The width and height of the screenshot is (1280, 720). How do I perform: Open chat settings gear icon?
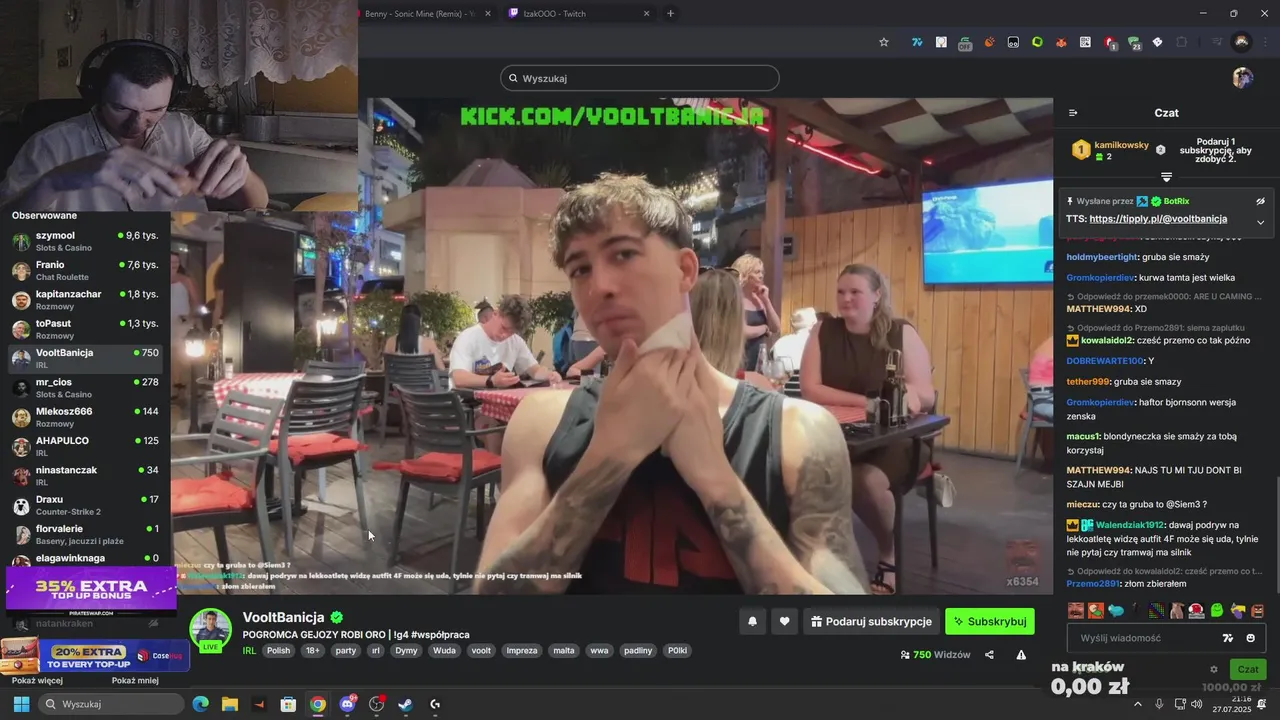(1214, 669)
